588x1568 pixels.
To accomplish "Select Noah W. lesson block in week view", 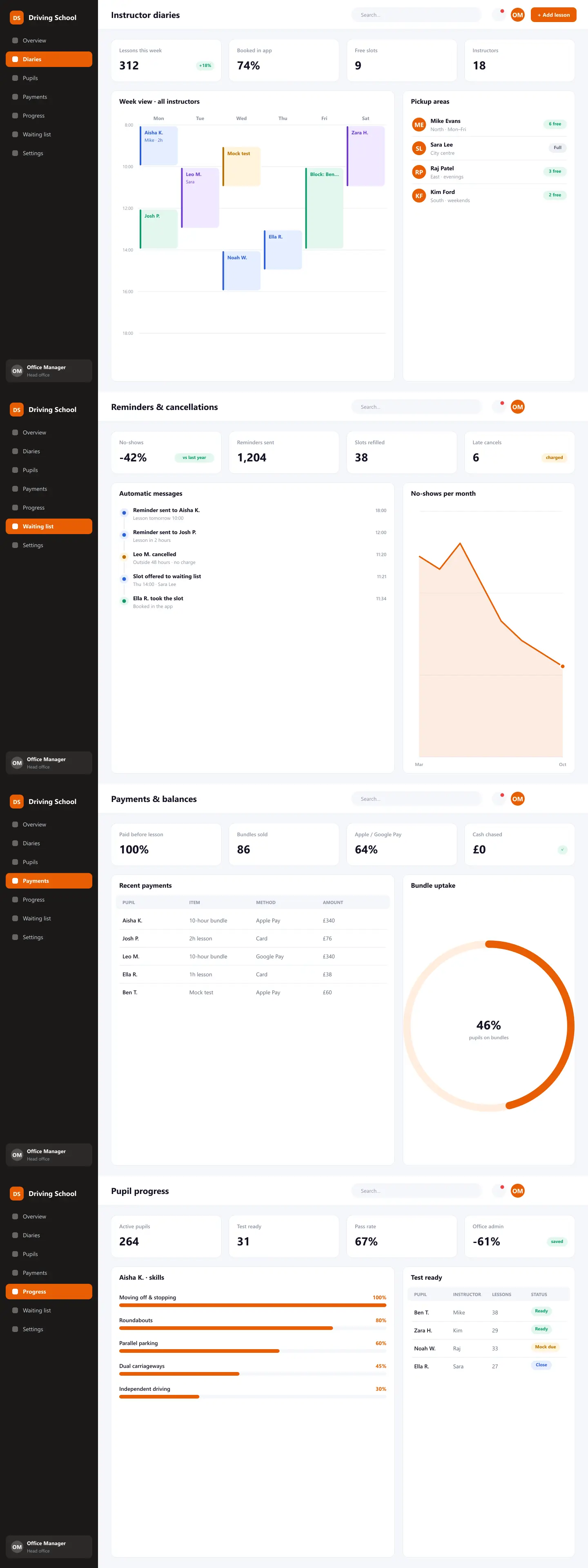I will coord(242,271).
